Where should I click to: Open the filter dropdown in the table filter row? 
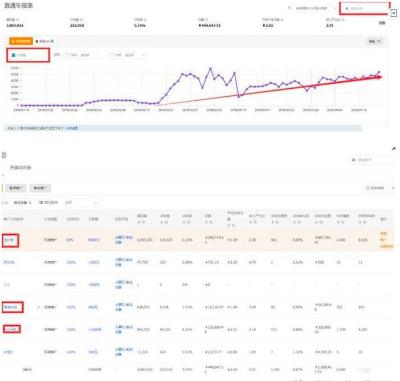point(81,202)
